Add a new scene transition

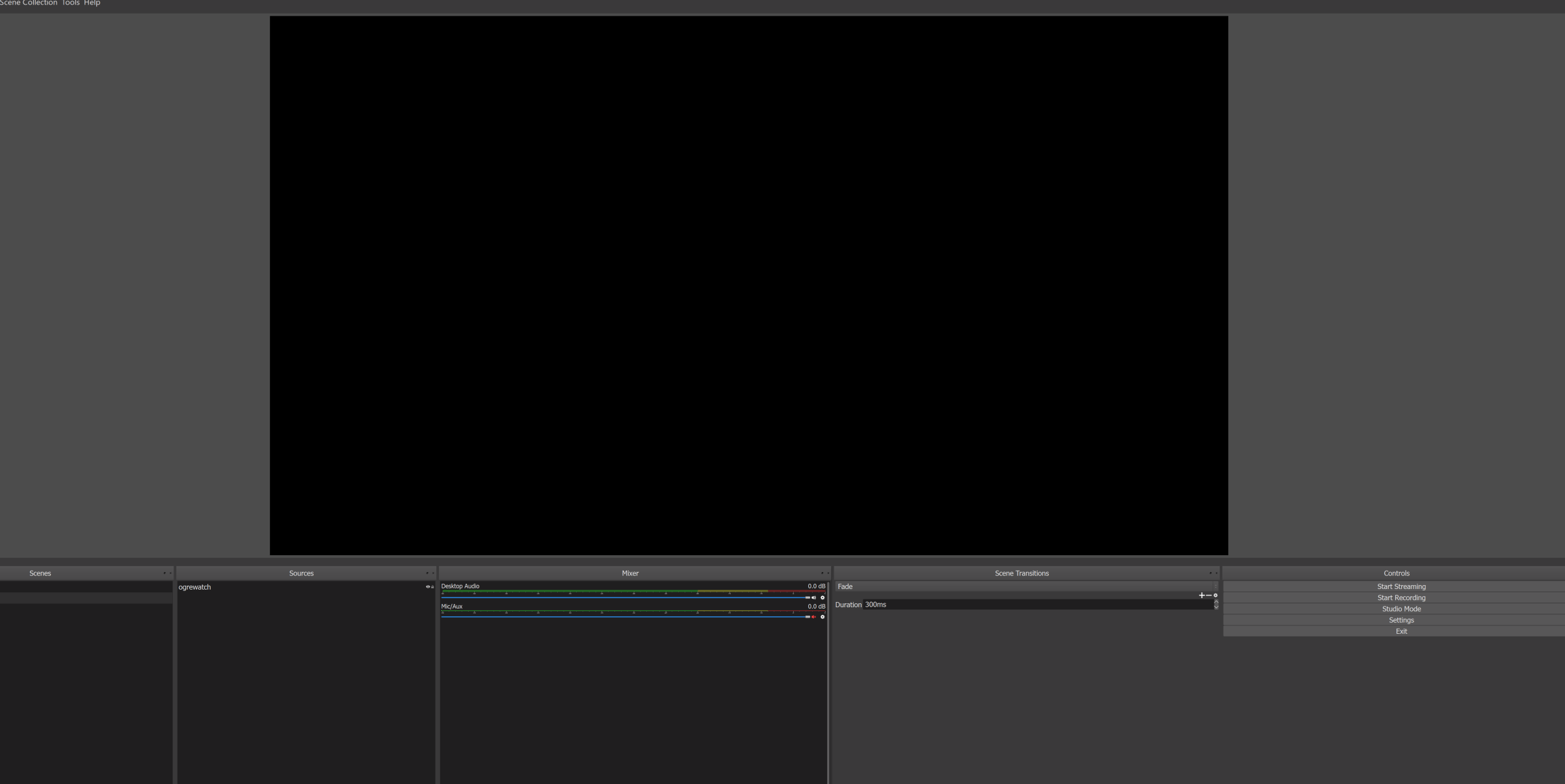point(1201,595)
